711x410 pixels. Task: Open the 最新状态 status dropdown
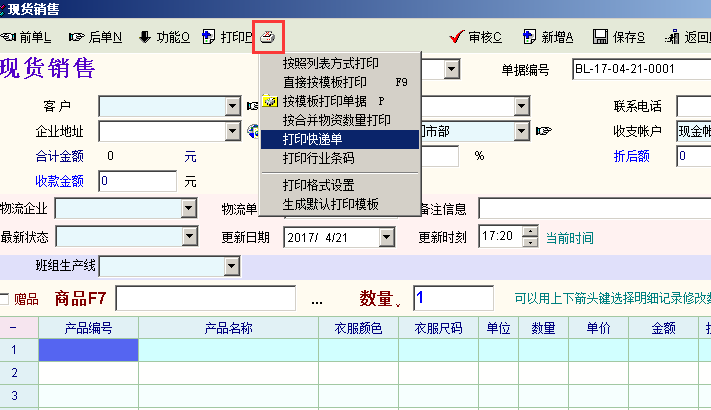(188, 237)
